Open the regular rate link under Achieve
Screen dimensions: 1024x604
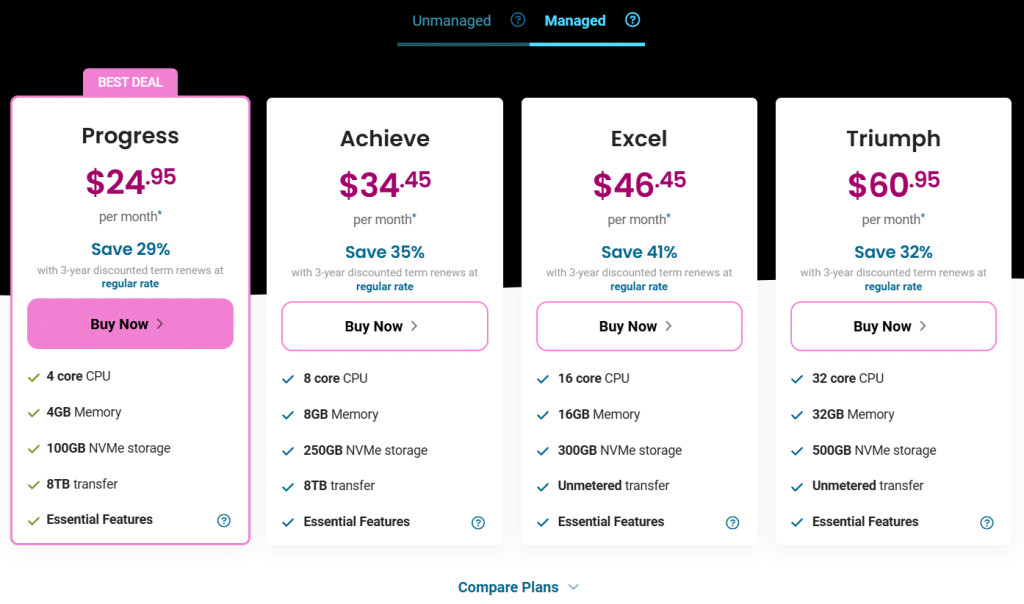click(x=384, y=286)
